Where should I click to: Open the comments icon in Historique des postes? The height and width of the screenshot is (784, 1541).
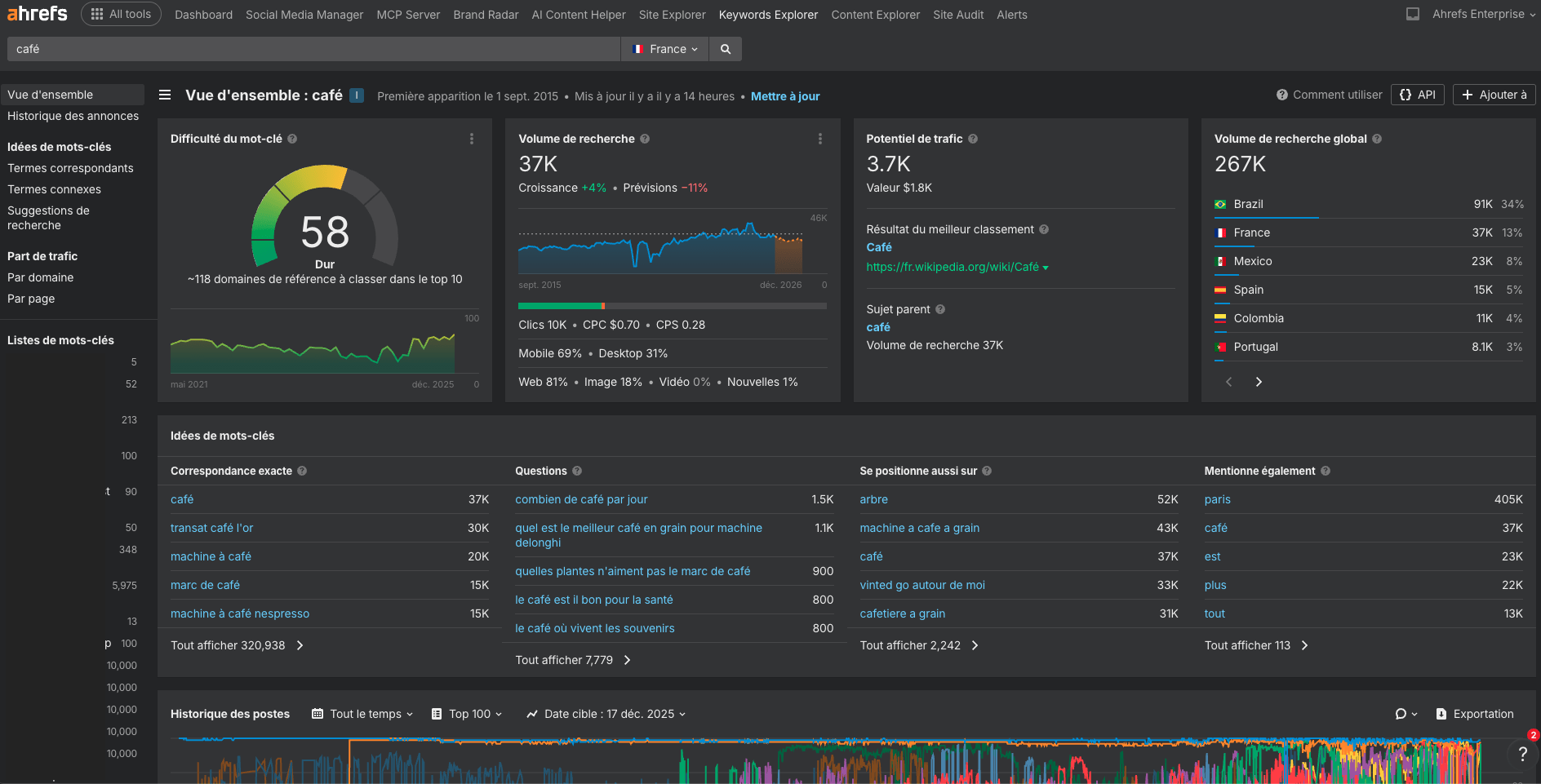coord(1405,714)
